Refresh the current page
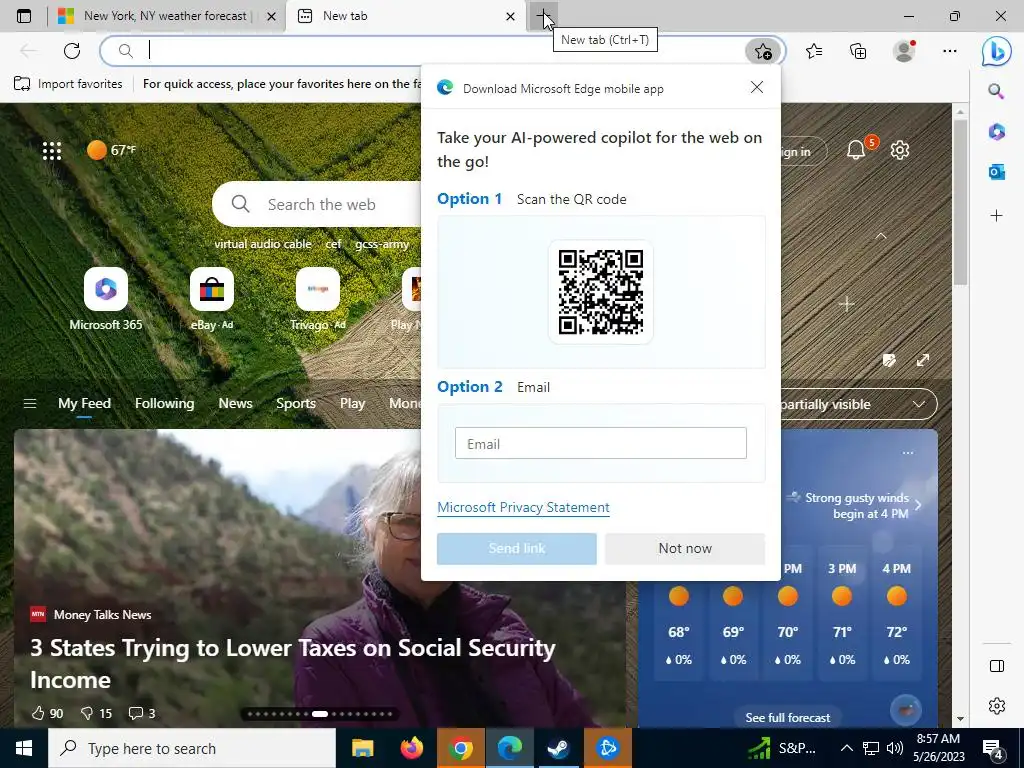 (x=72, y=50)
